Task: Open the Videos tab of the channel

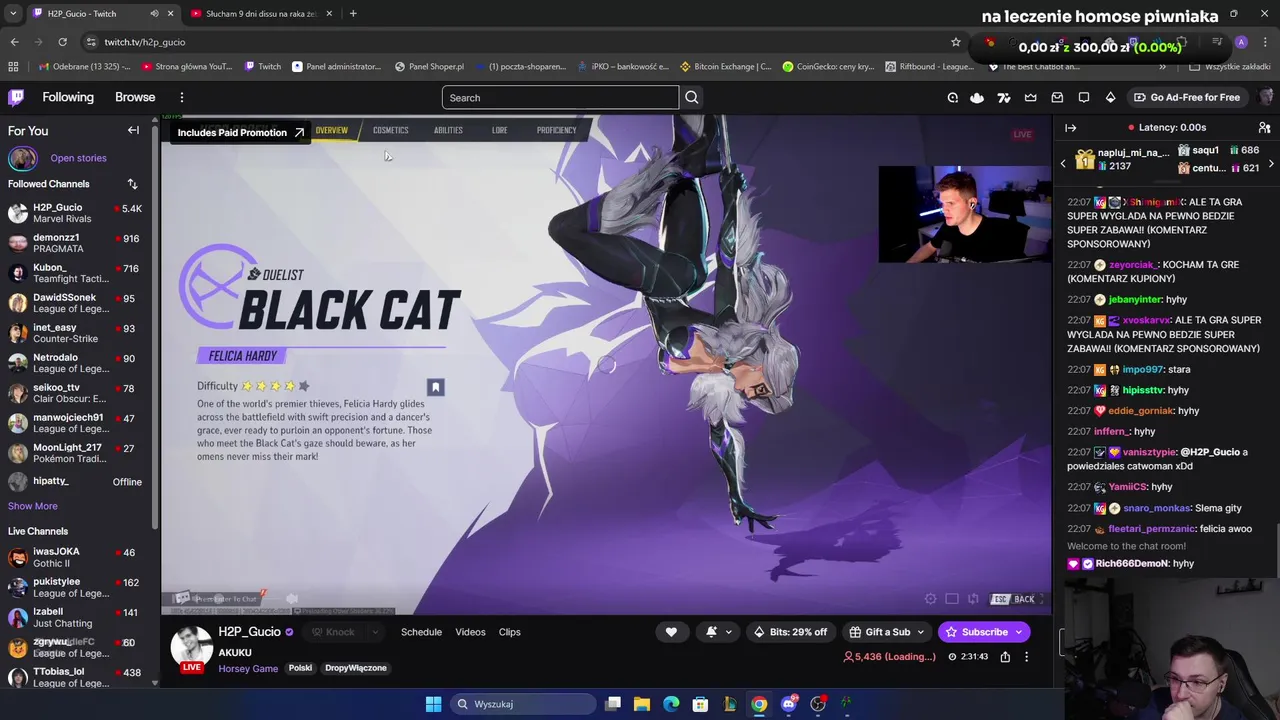Action: pos(470,632)
